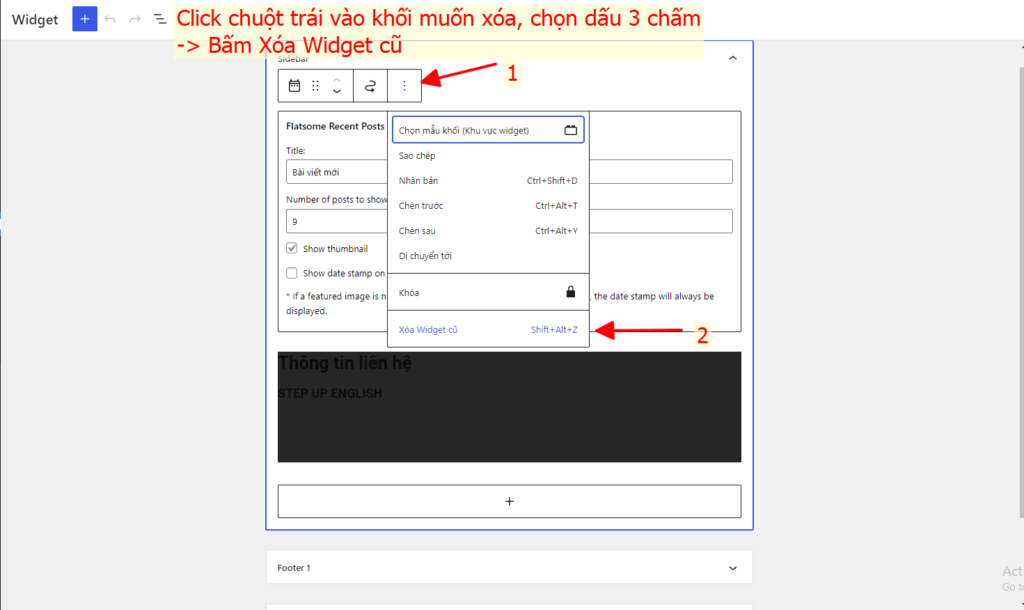Viewport: 1024px width, 610px height.
Task: Toggle the Show thumbnail checkbox
Action: 292,248
